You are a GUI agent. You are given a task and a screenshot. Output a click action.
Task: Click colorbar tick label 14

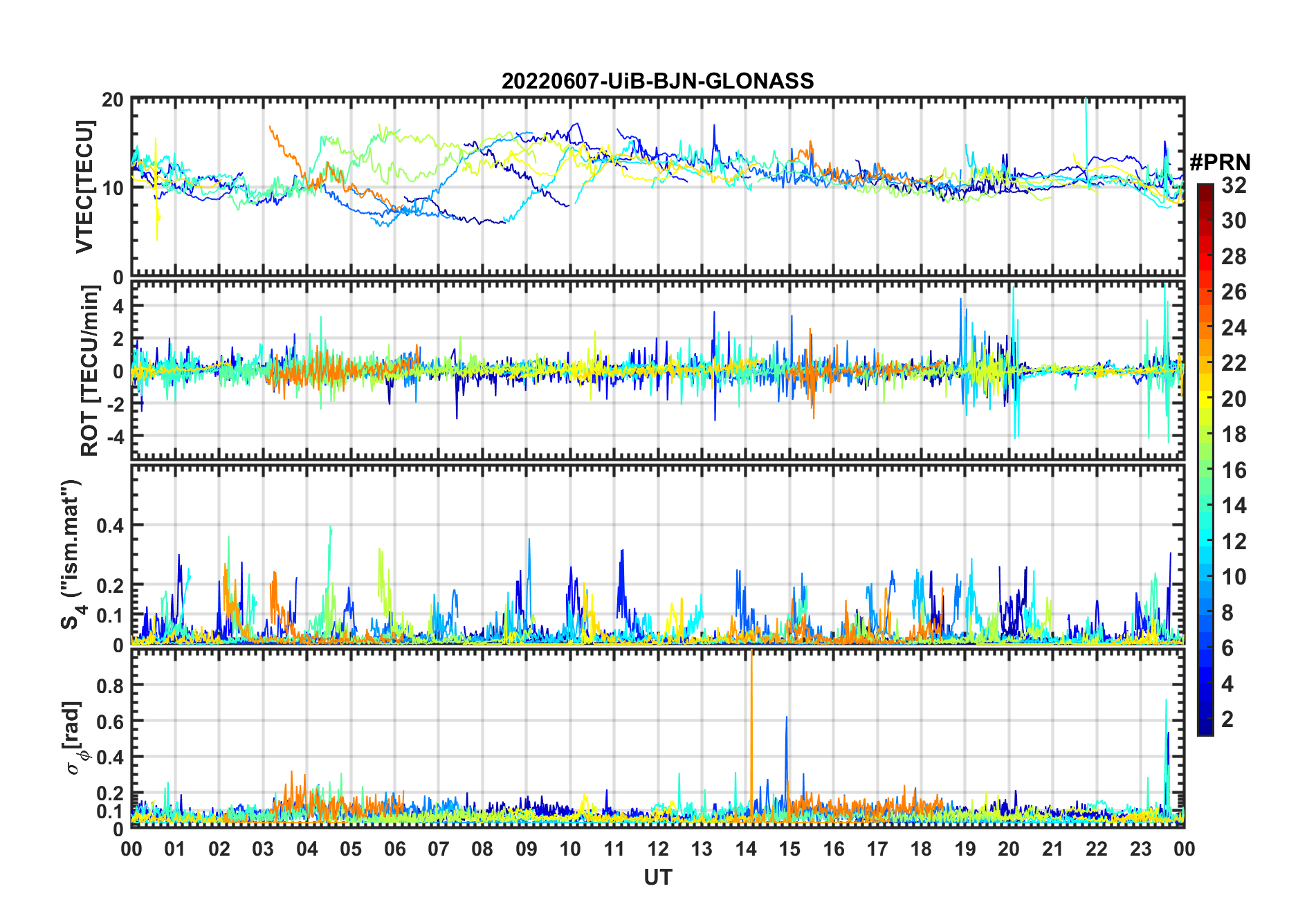click(1234, 506)
